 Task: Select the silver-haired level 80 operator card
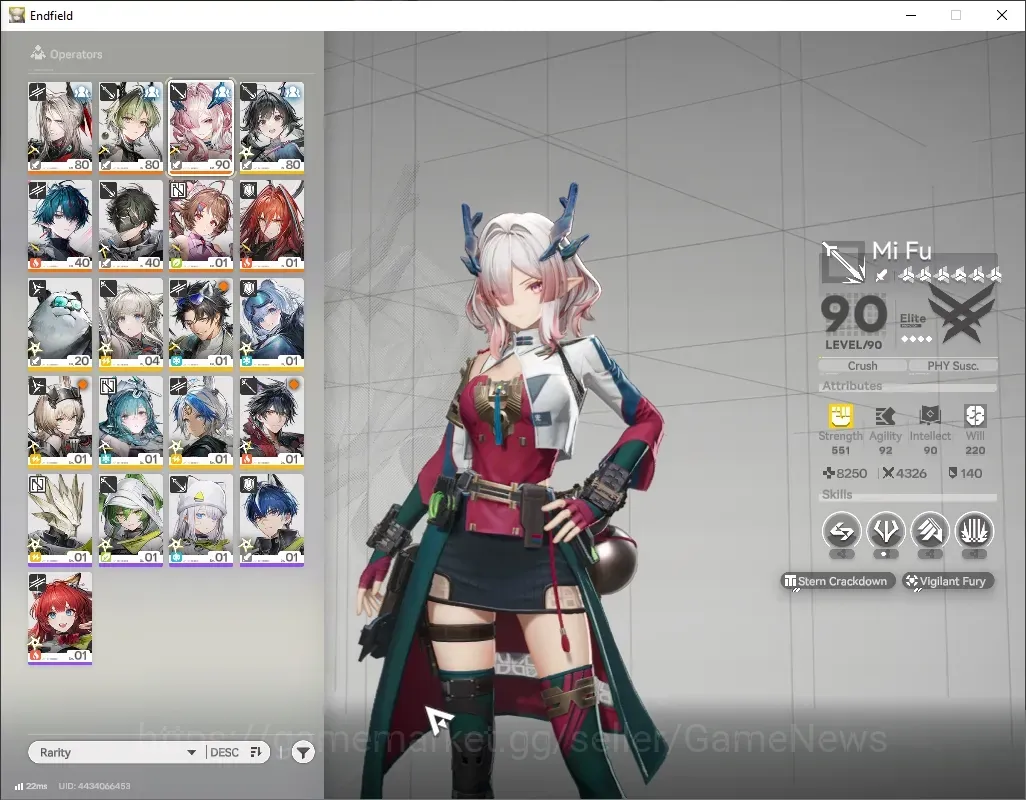coord(60,128)
